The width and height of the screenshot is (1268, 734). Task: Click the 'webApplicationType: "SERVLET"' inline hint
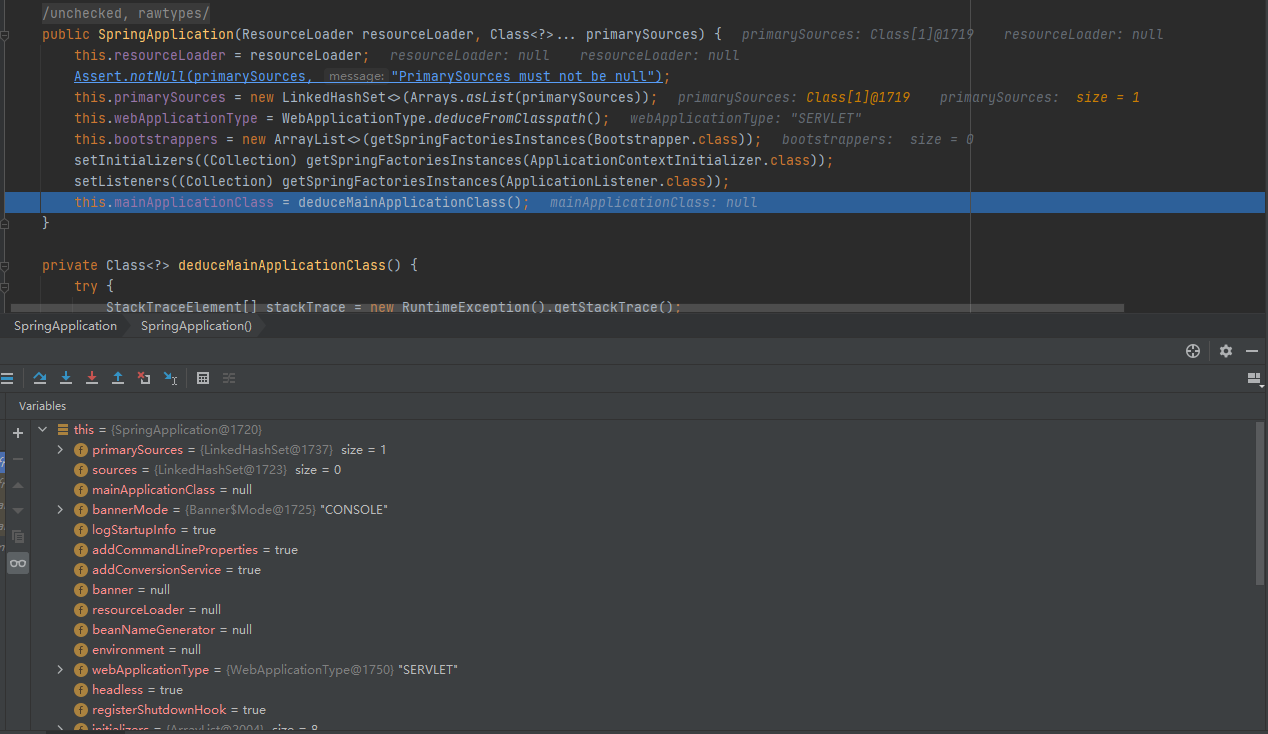(x=746, y=119)
